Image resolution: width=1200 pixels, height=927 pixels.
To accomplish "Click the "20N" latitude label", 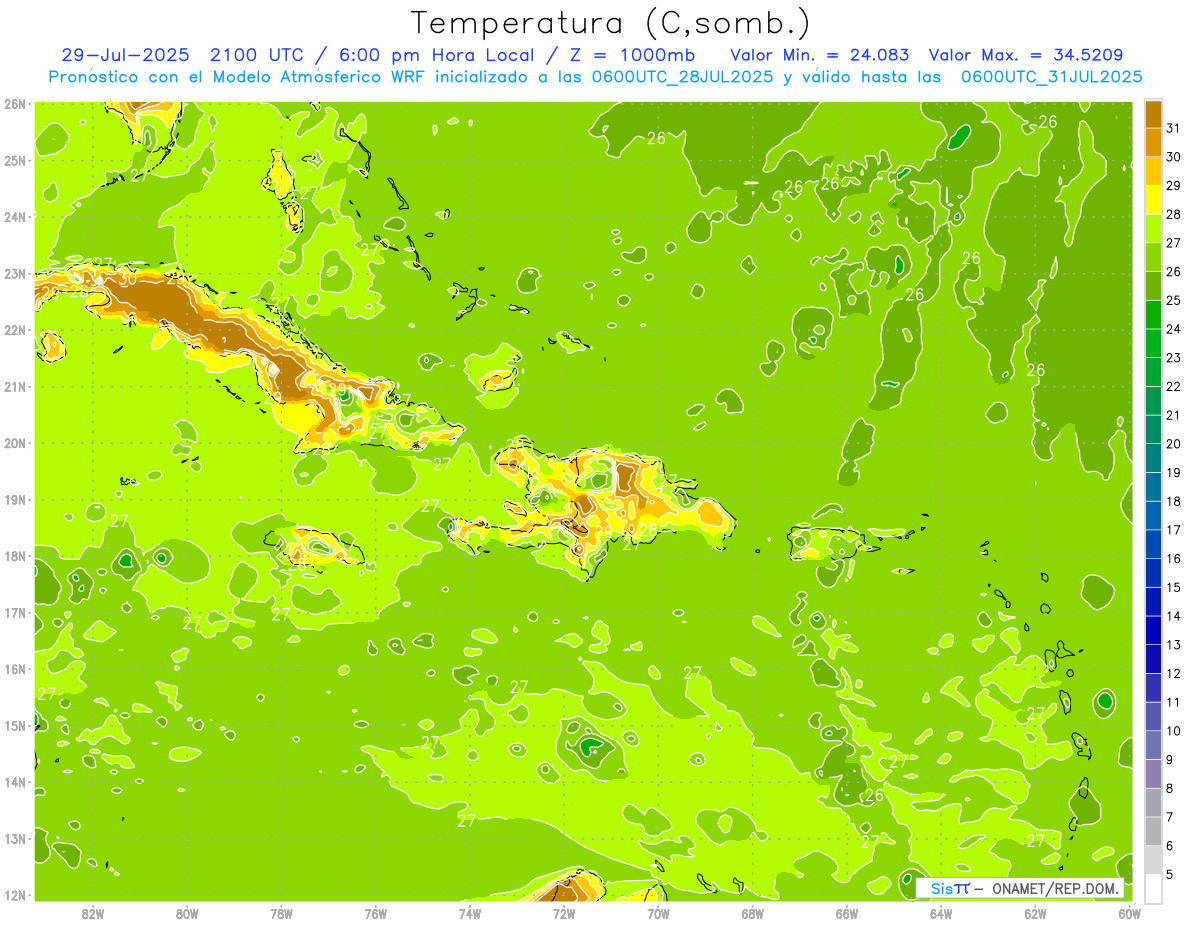I will [x=14, y=443].
